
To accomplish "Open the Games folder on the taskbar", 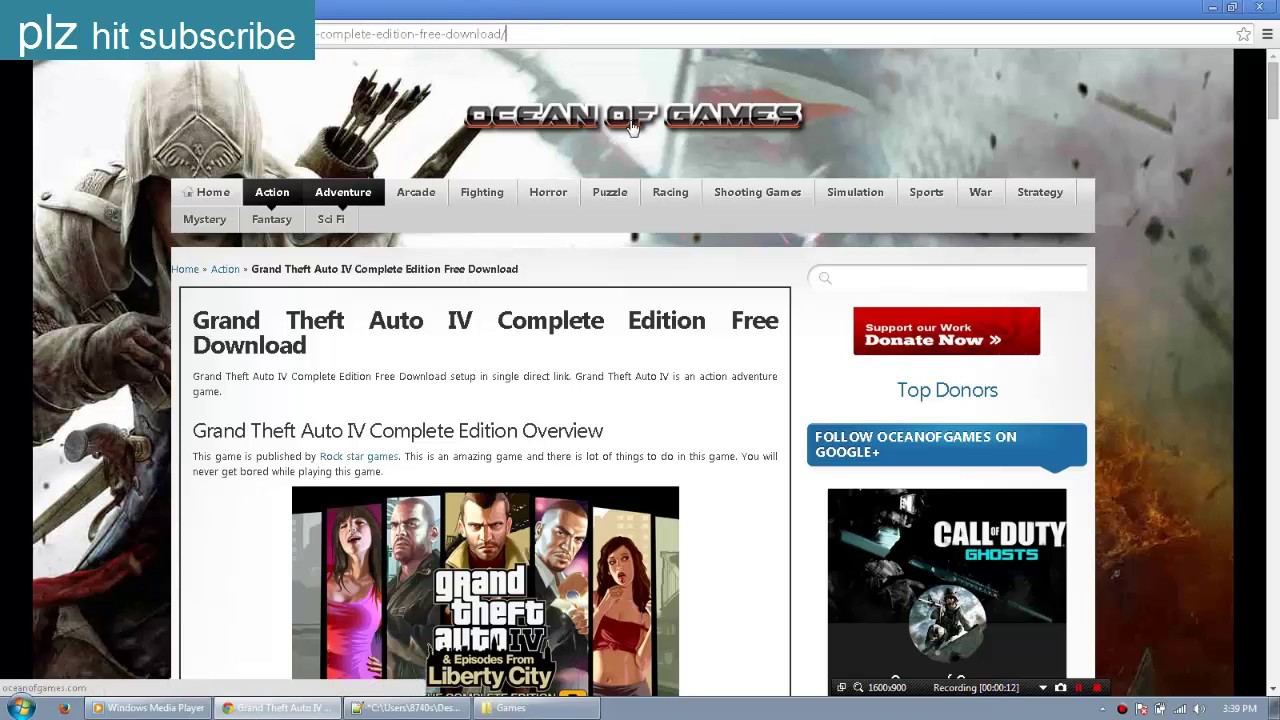I will (x=537, y=708).
